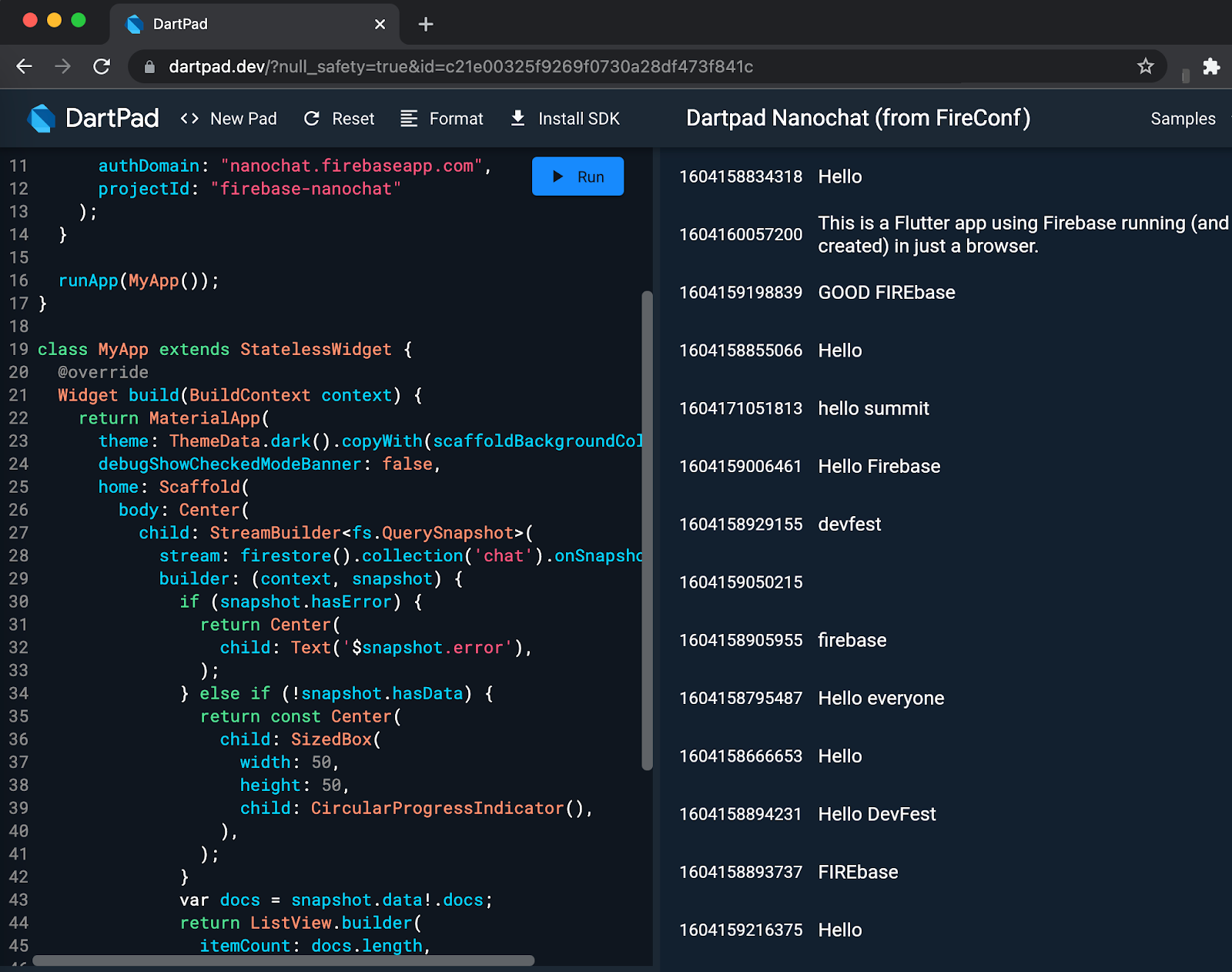This screenshot has width=1232, height=972.
Task: Click the Format lines icon
Action: pyautogui.click(x=409, y=119)
